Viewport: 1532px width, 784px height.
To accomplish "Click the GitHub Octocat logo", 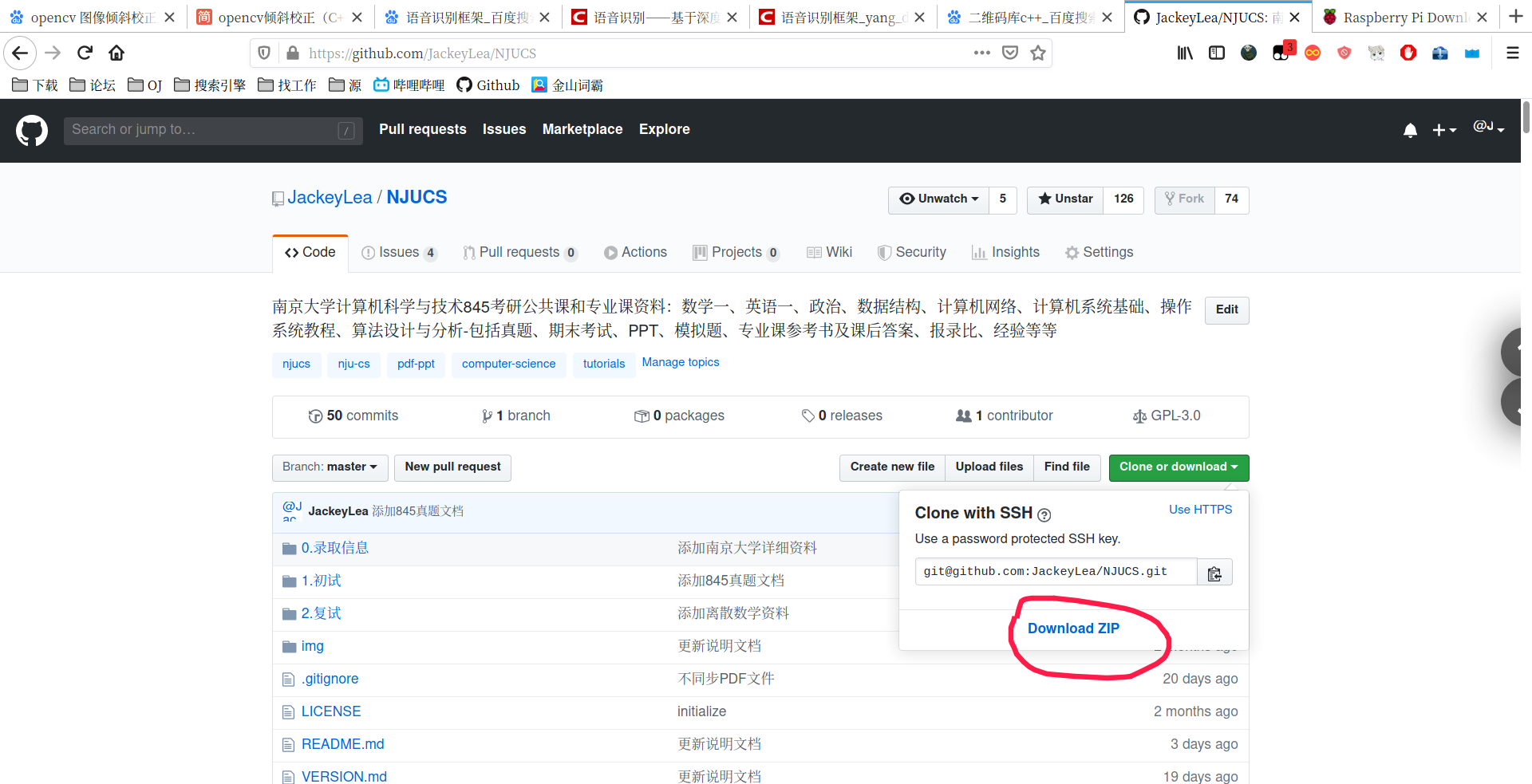I will (x=32, y=130).
